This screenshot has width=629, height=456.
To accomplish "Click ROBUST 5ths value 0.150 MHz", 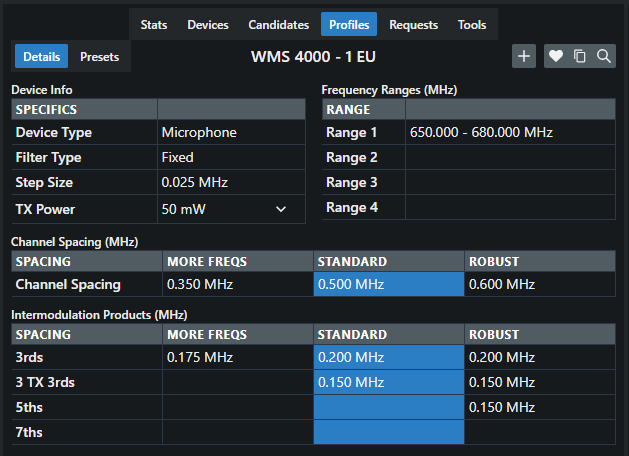I will pyautogui.click(x=540, y=407).
